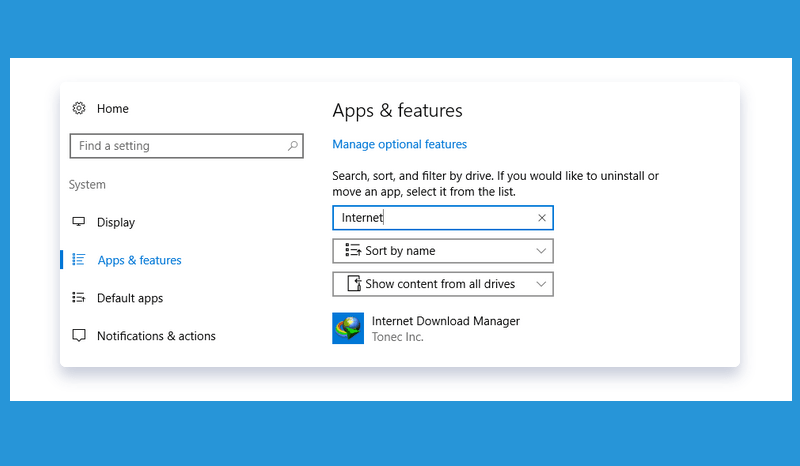Focus the Find a setting search box
This screenshot has width=800, height=466.
[x=187, y=146]
